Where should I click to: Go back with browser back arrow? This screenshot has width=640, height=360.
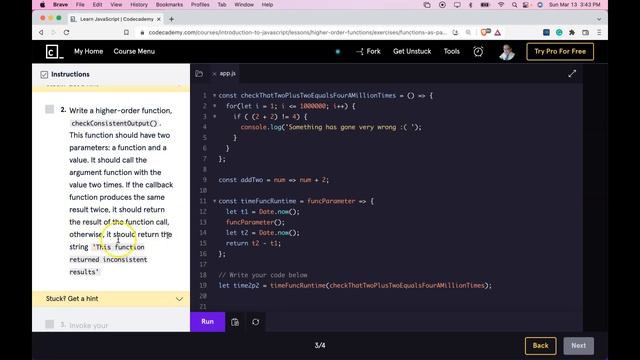[x=41, y=32]
